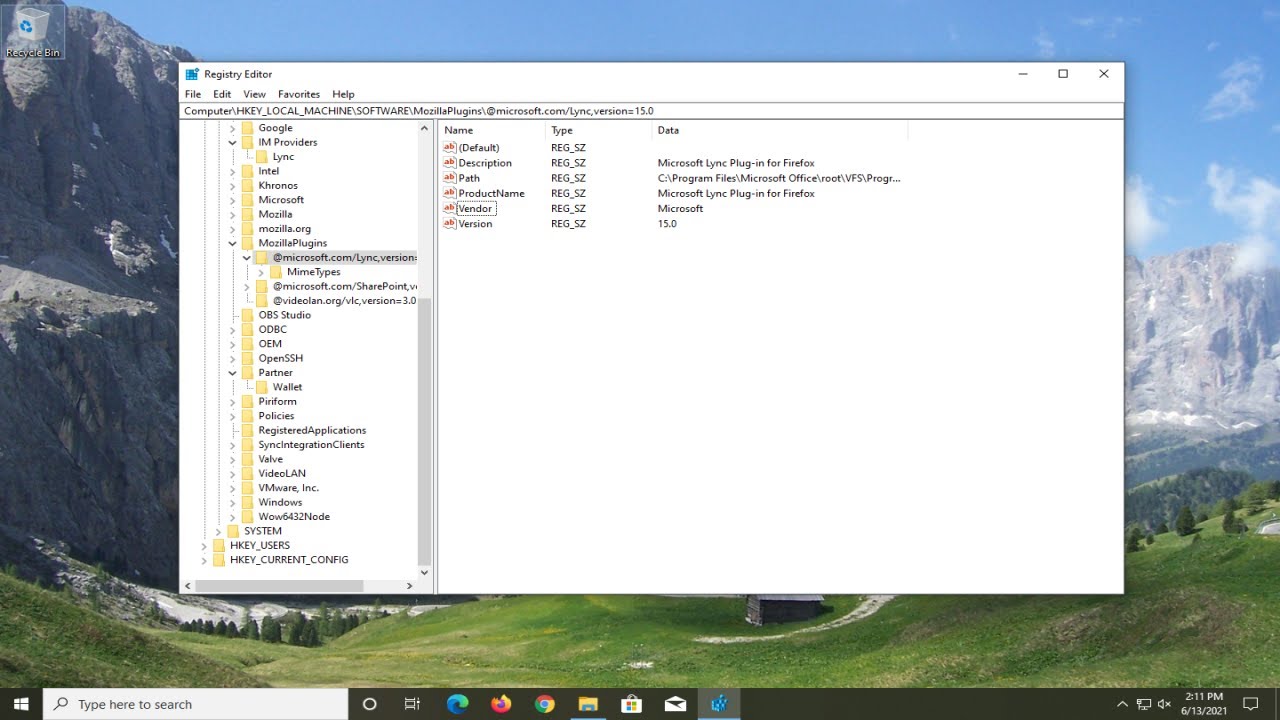Viewport: 1280px width, 720px height.
Task: Open the taskbar clock and date
Action: 1204,704
